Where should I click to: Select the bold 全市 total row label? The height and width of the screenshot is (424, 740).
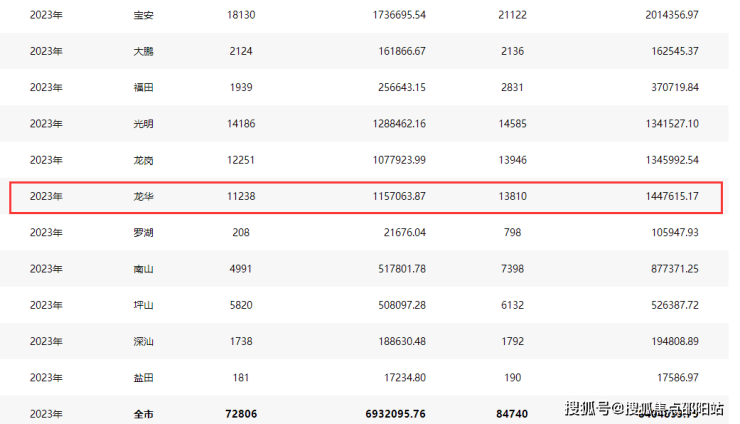(x=143, y=413)
